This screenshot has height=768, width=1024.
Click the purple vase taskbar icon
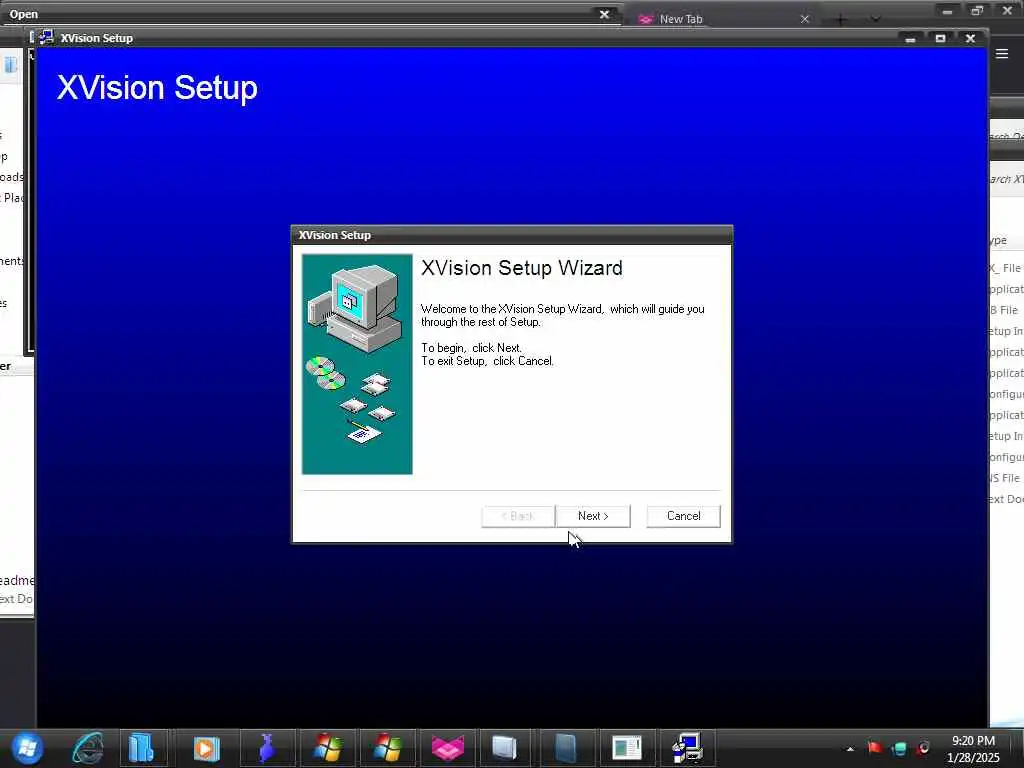pos(266,748)
